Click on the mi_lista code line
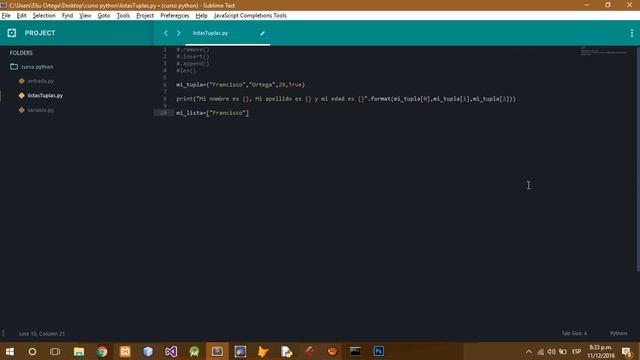This screenshot has width=640, height=360. point(212,113)
